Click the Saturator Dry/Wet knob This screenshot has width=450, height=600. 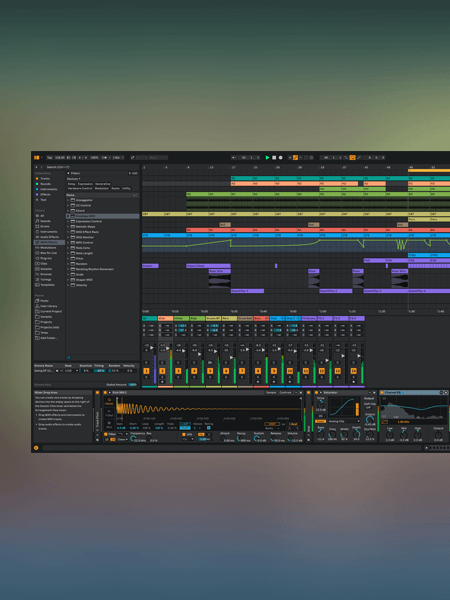coord(370,433)
